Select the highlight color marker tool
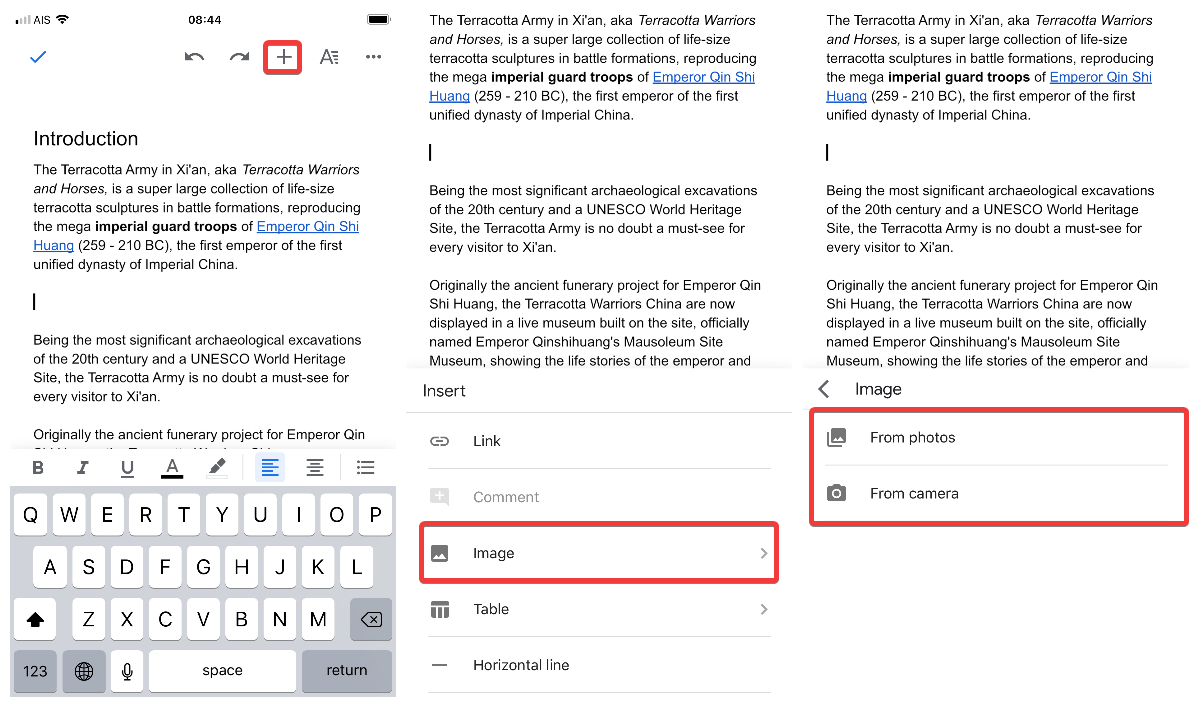The width and height of the screenshot is (1200, 707). [217, 467]
